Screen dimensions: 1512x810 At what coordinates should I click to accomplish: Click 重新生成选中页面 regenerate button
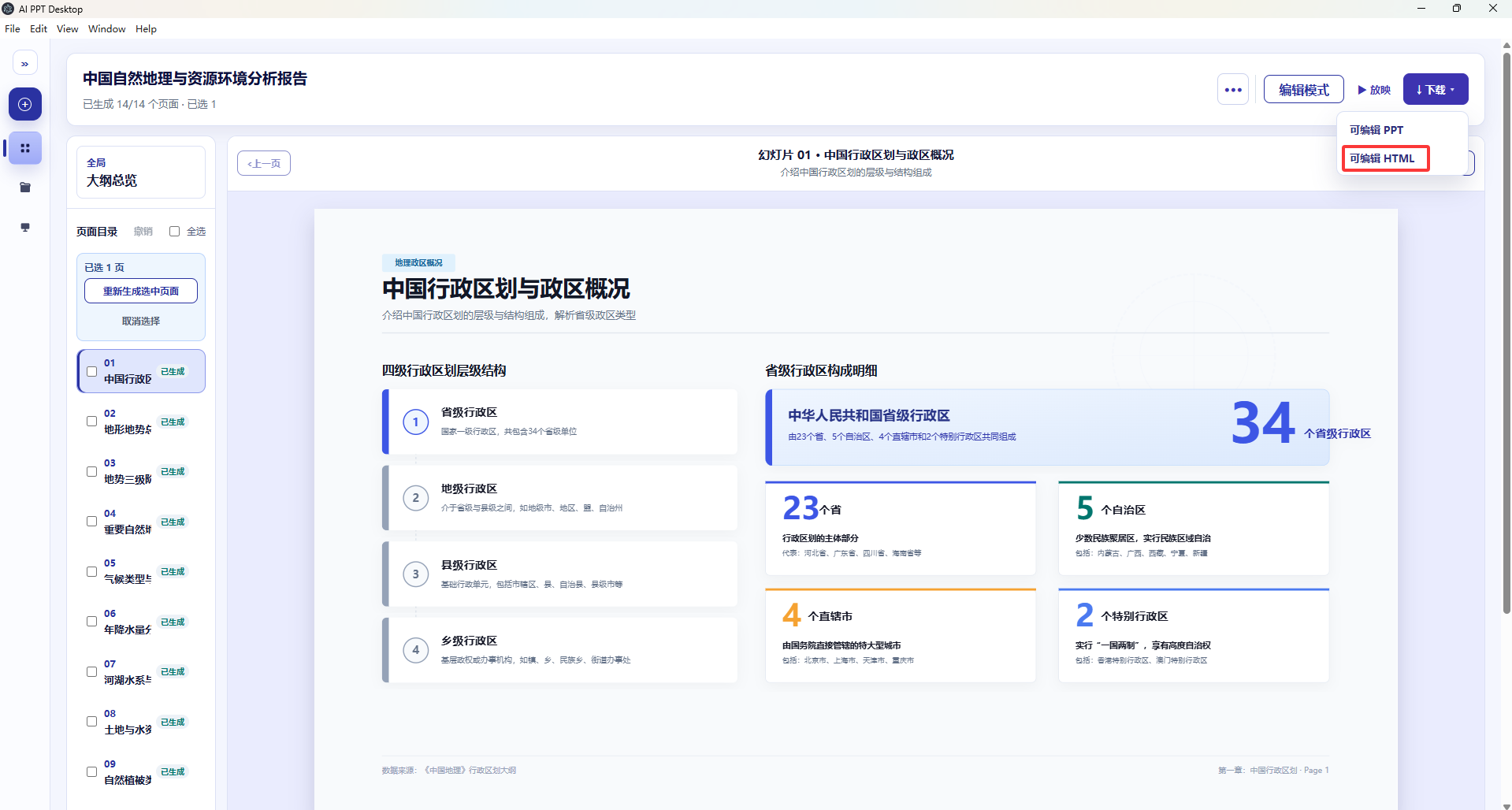point(141,291)
